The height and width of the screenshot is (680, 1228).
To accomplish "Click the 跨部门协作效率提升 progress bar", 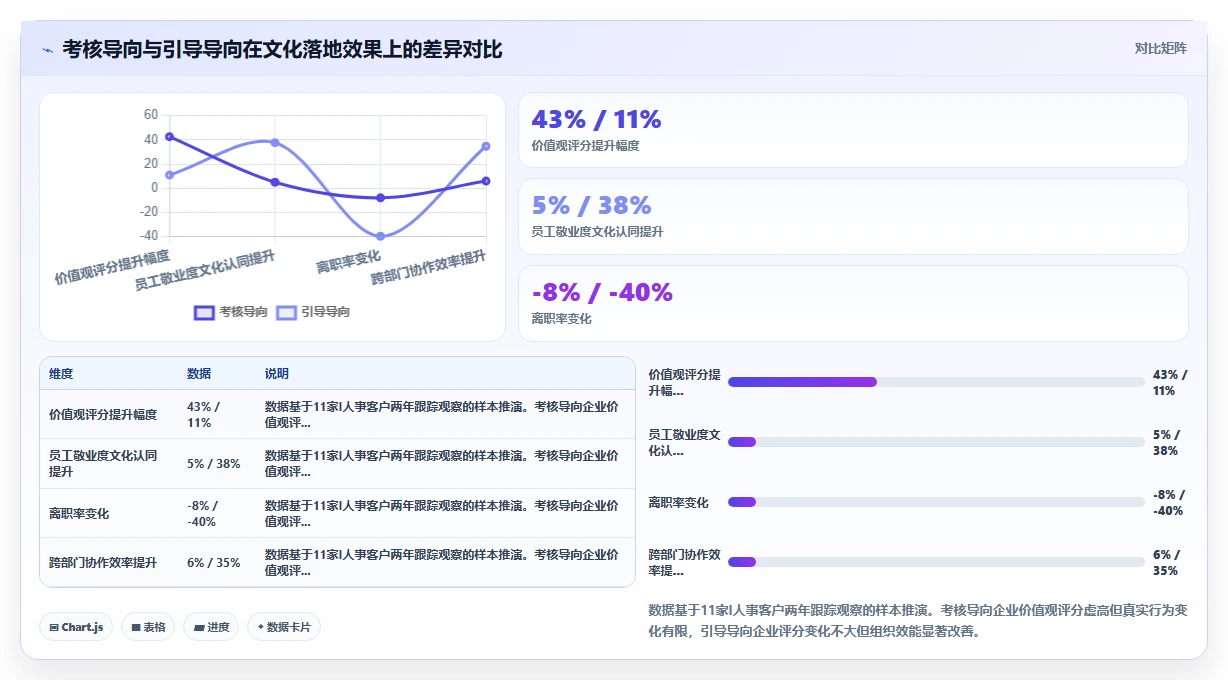I will (x=936, y=562).
